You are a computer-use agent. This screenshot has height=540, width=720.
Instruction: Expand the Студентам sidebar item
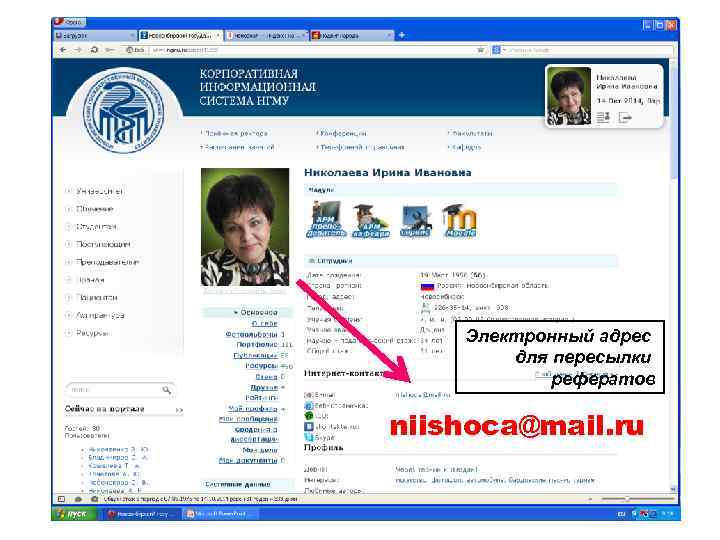[68, 226]
